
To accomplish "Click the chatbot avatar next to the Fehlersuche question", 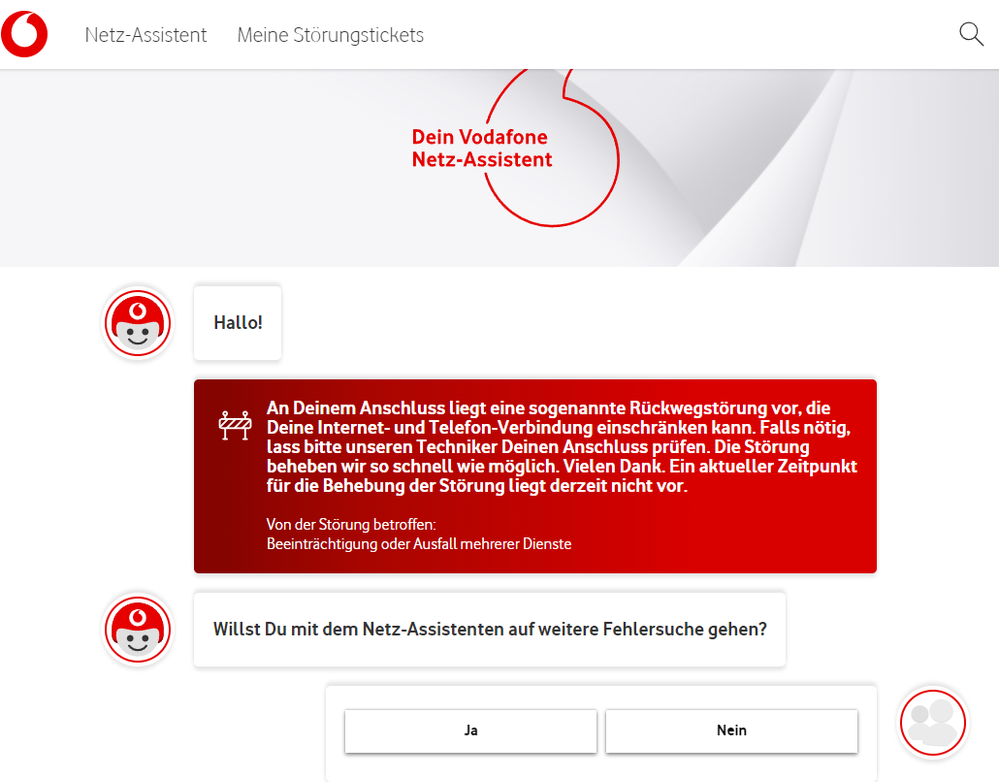I will point(138,629).
